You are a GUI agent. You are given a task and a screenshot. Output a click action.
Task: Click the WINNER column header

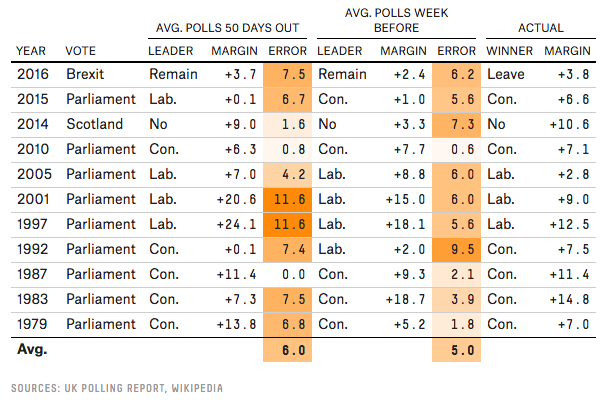point(509,50)
